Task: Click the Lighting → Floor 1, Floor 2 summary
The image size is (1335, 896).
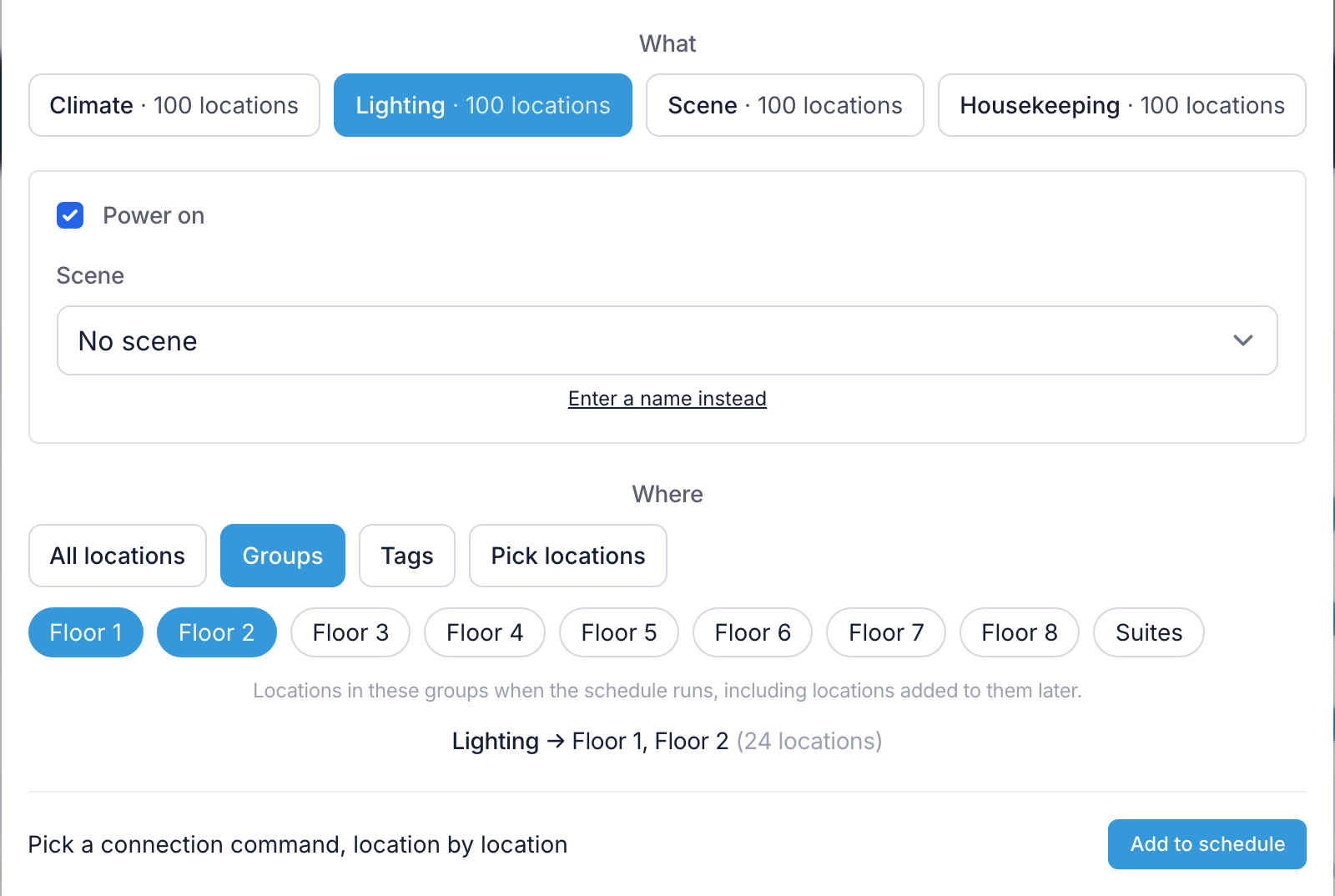Action: [667, 741]
